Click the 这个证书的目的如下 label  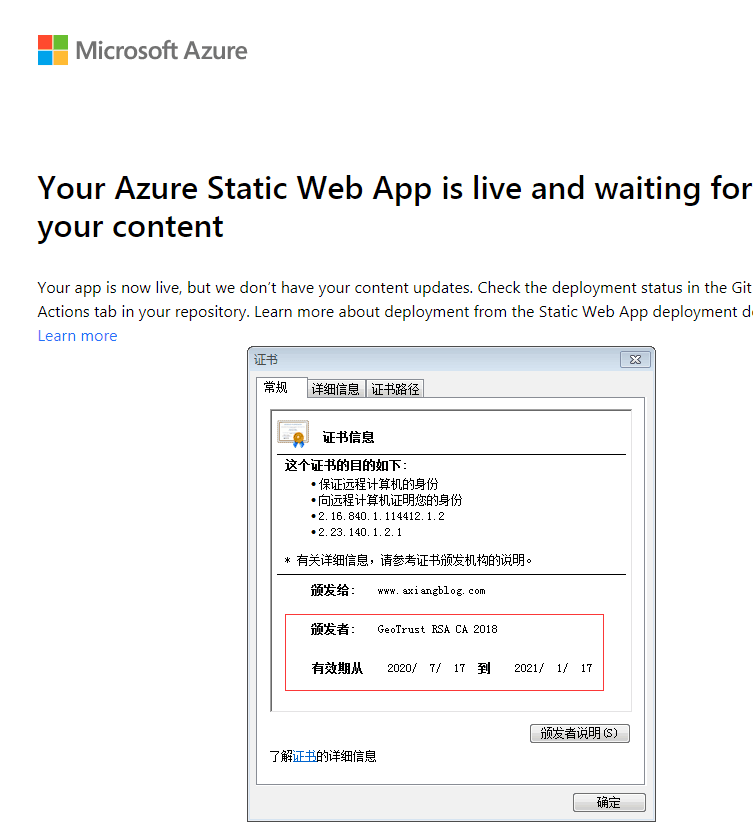tap(346, 465)
